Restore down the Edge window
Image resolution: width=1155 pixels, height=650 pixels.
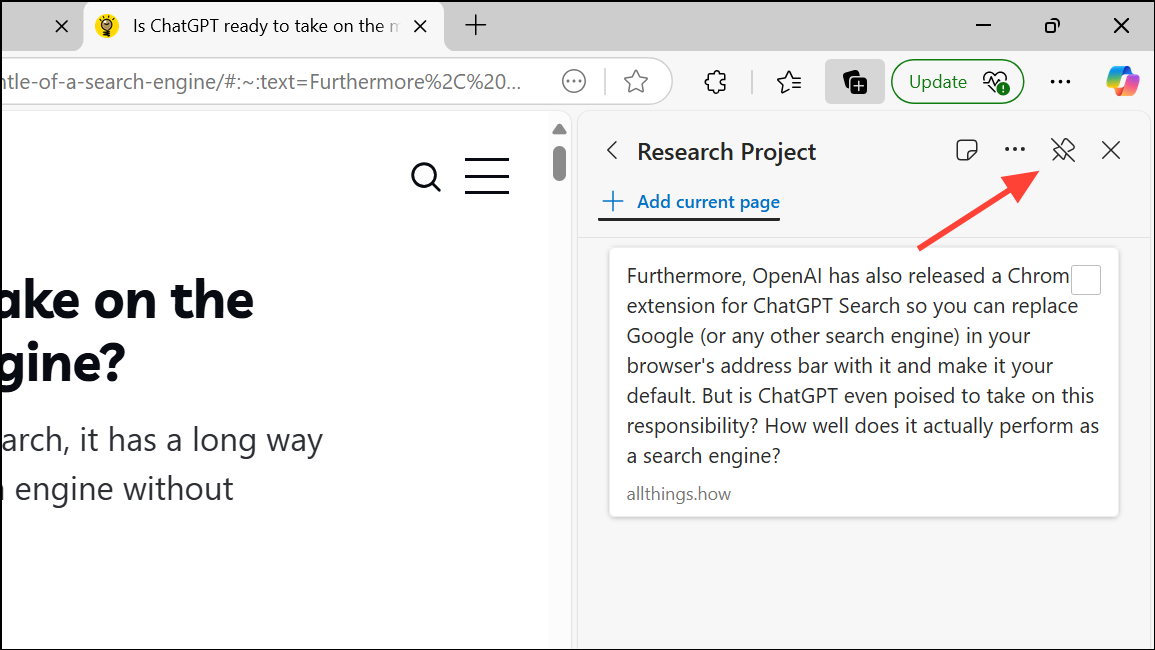(1052, 26)
